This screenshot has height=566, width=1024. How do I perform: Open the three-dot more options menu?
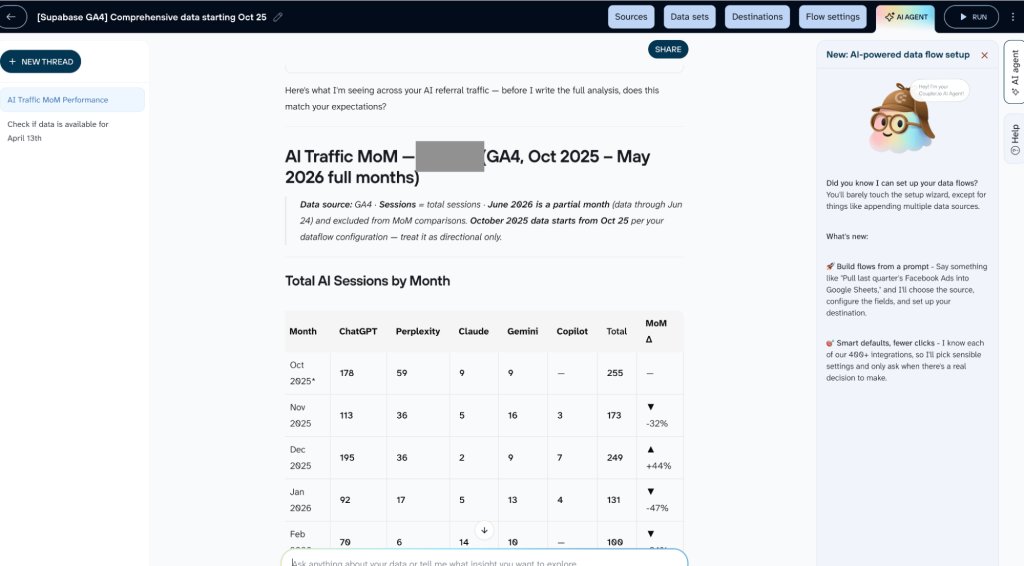tap(1013, 17)
